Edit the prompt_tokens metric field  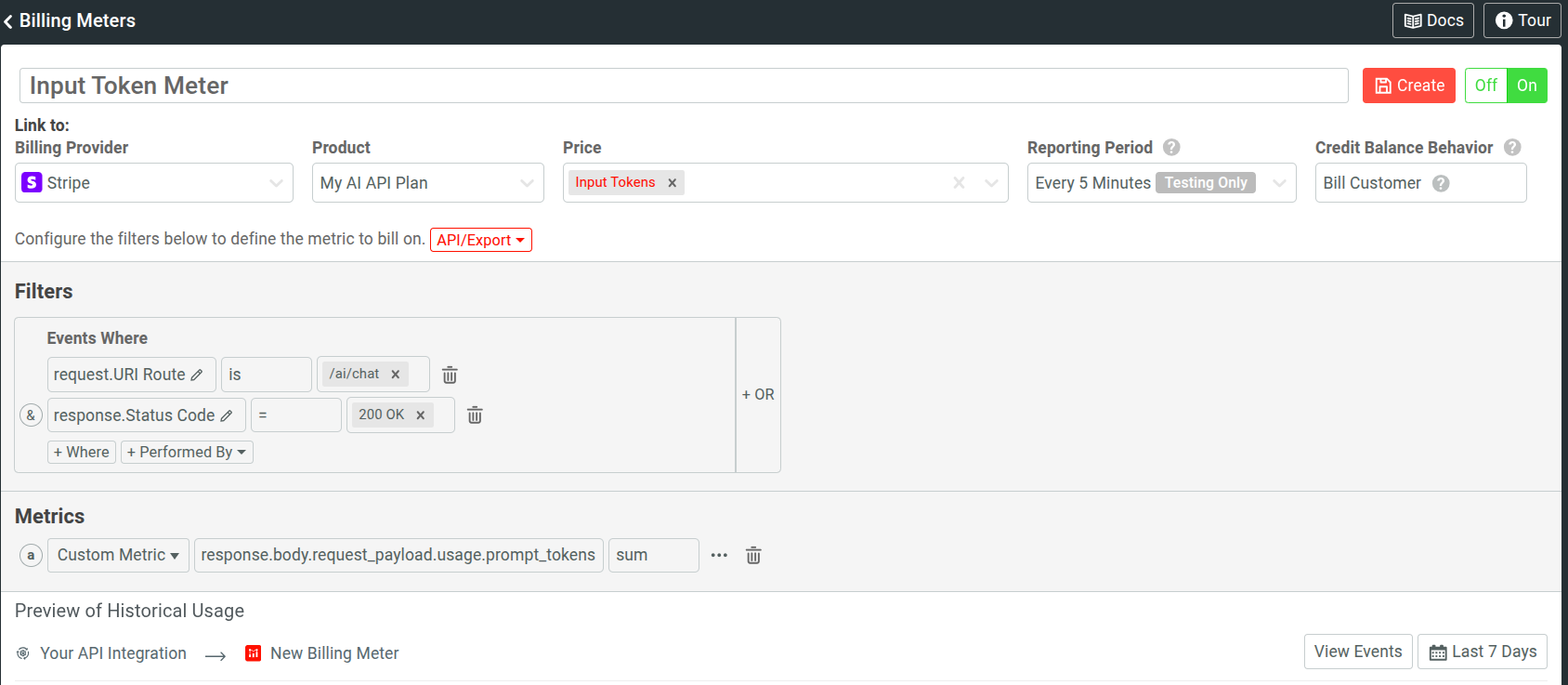pos(399,556)
